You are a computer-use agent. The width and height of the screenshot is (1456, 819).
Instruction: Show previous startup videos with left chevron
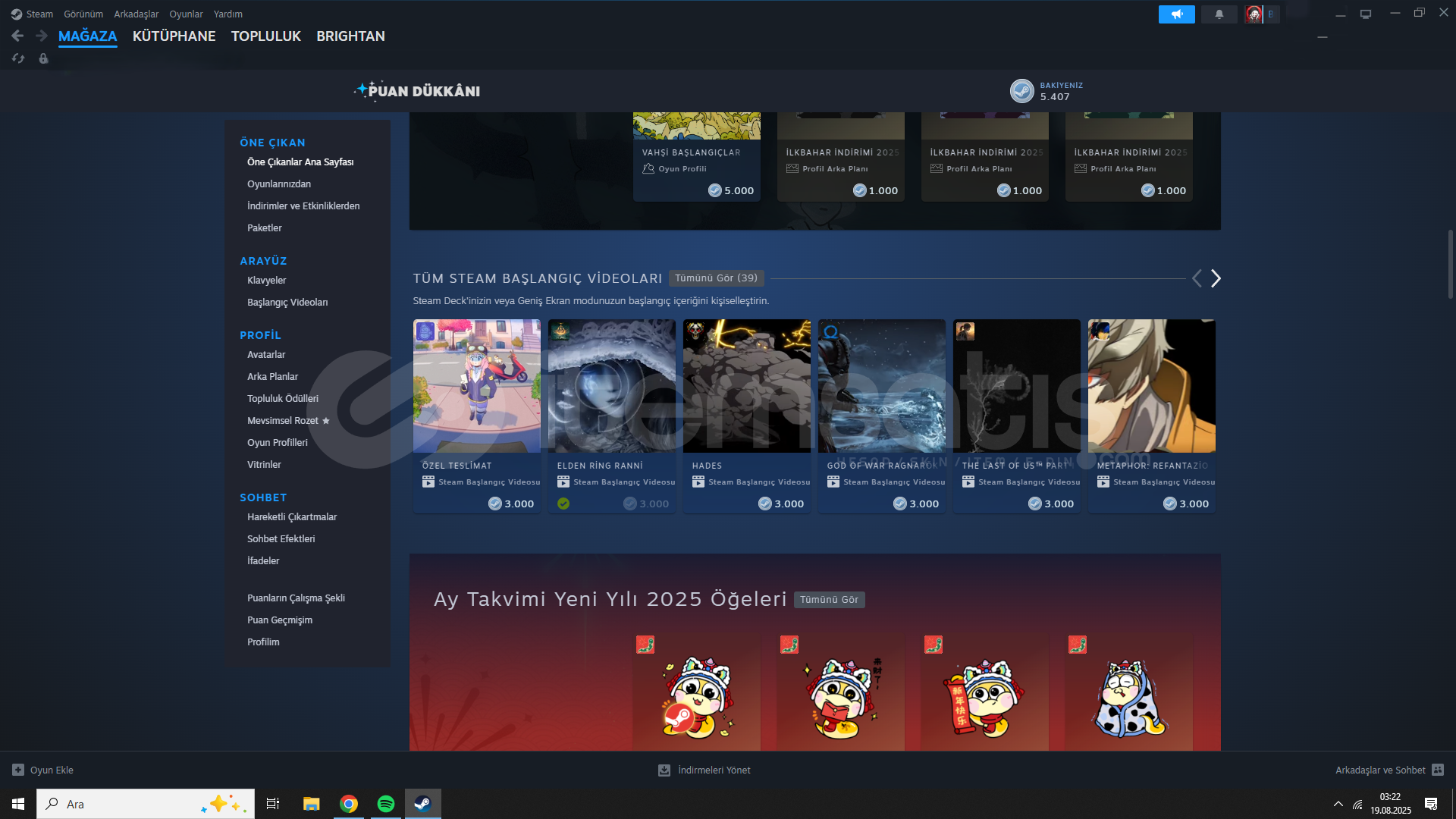[x=1197, y=278]
